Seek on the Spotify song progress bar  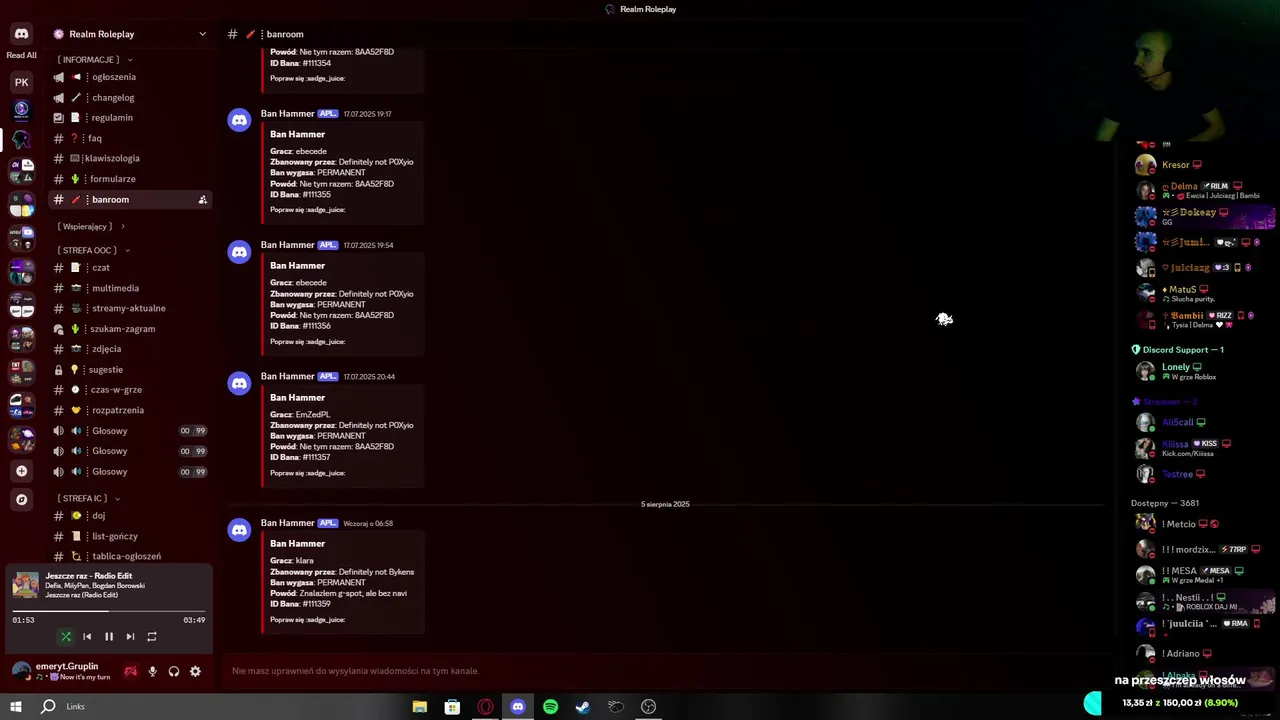109,611
